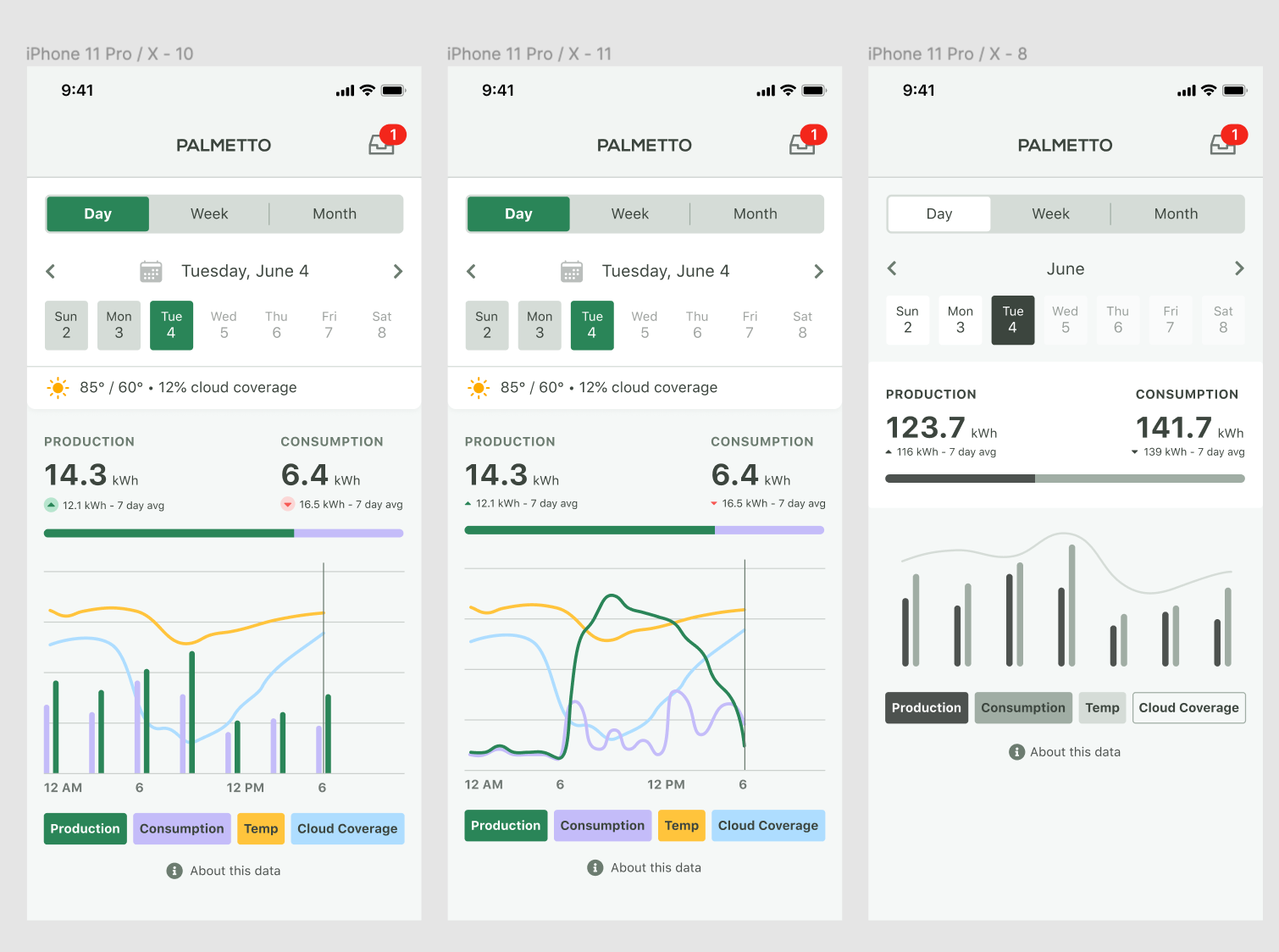Screen dimensions: 1279x952
Task: Click production-consumption ratio bar in X - 8
Action: coord(1065,479)
